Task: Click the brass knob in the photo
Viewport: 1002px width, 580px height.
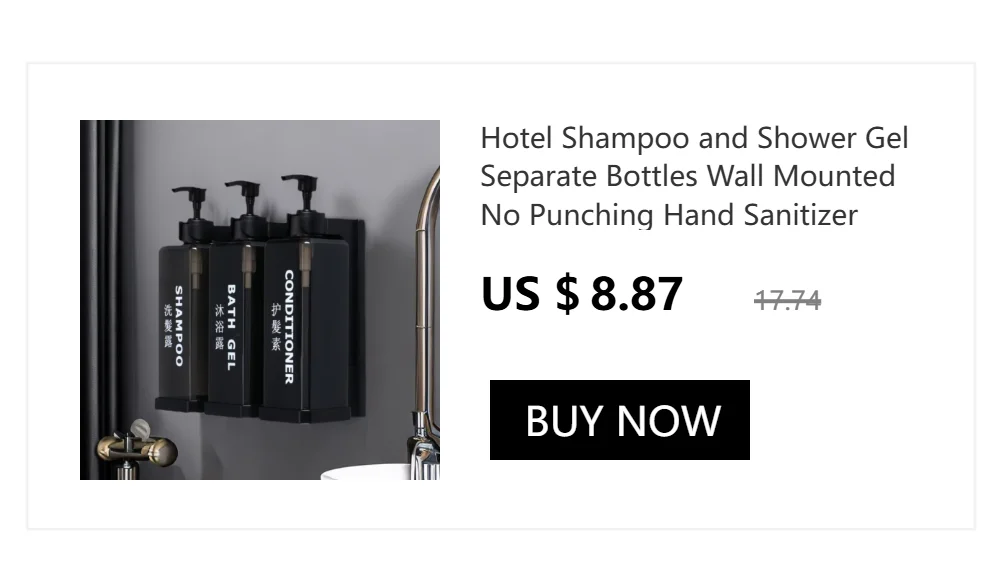Action: (137, 448)
